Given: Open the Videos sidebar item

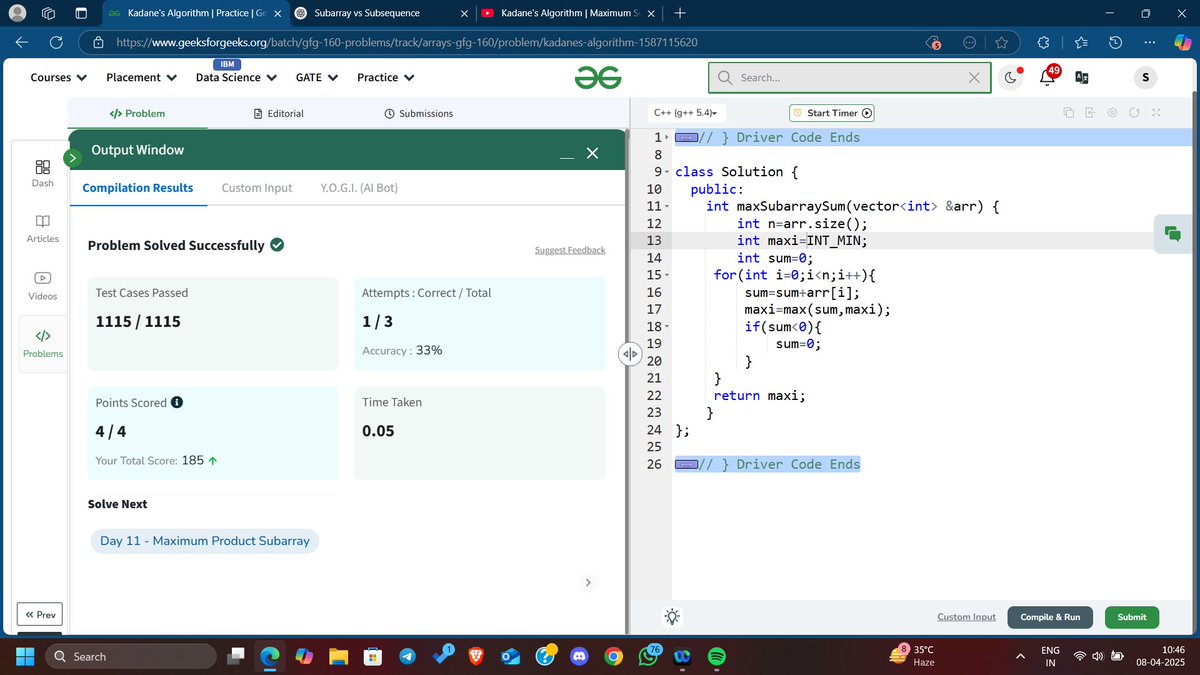Looking at the screenshot, I should click(x=42, y=285).
